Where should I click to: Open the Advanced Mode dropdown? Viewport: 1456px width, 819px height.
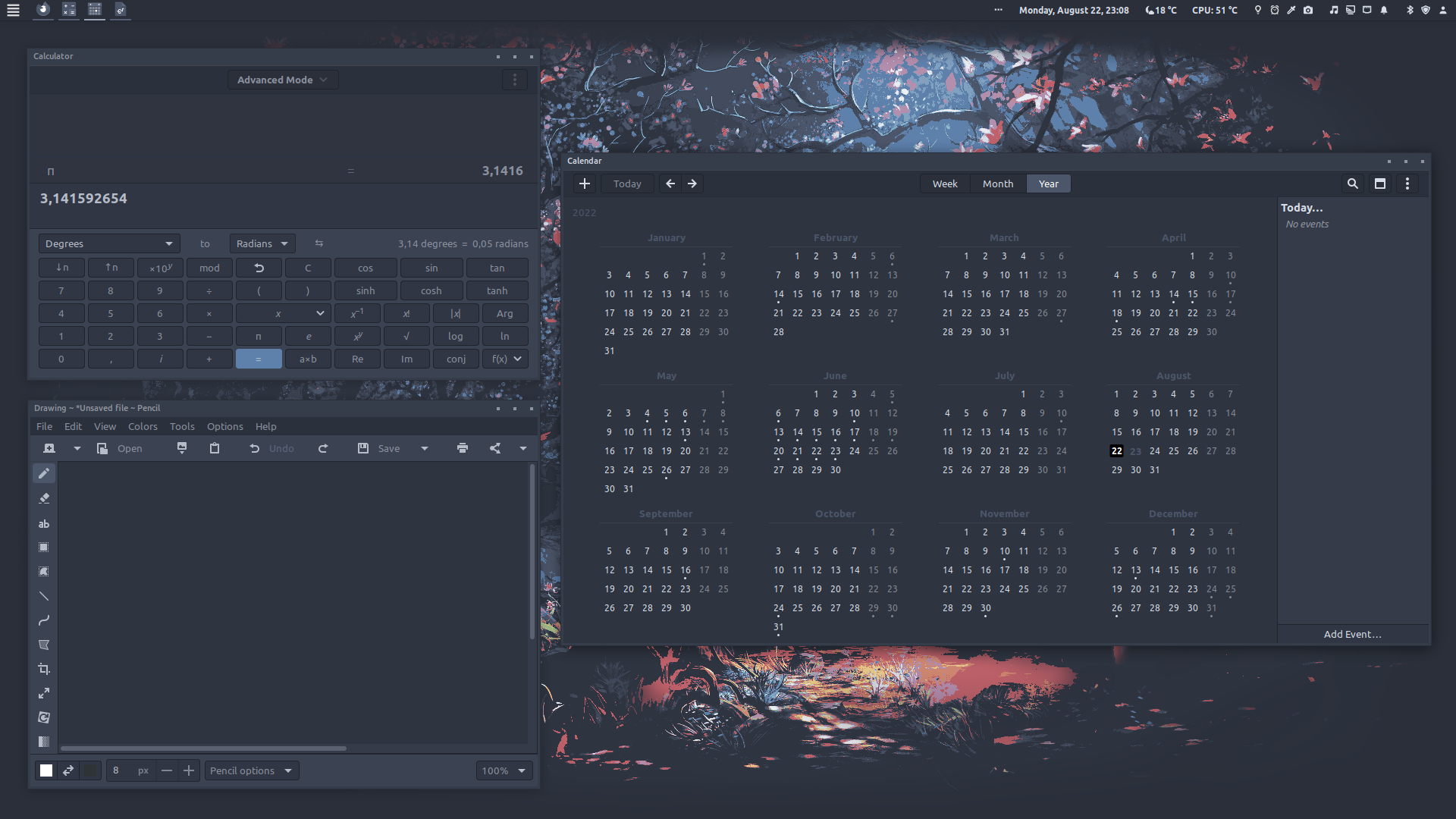click(x=282, y=80)
